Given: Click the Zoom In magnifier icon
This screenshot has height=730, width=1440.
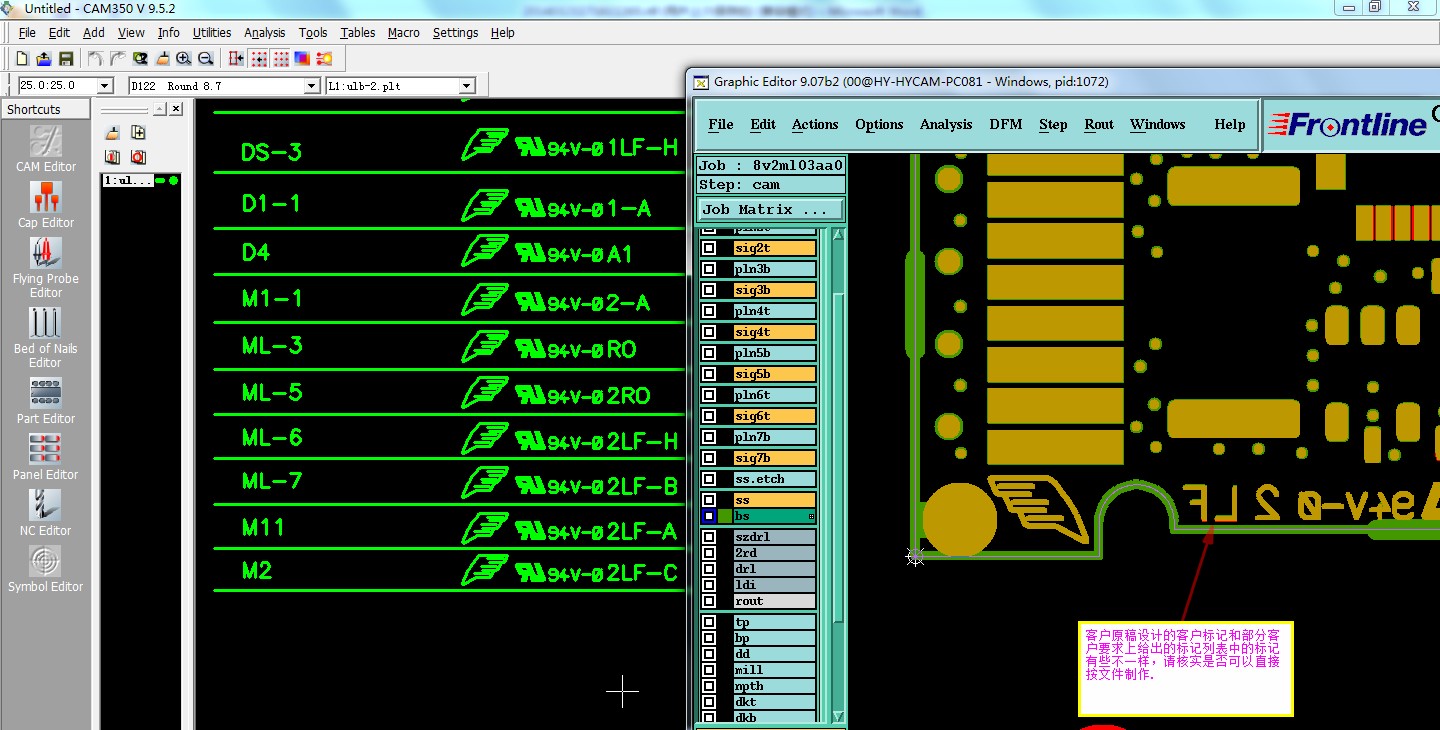Looking at the screenshot, I should [x=184, y=59].
